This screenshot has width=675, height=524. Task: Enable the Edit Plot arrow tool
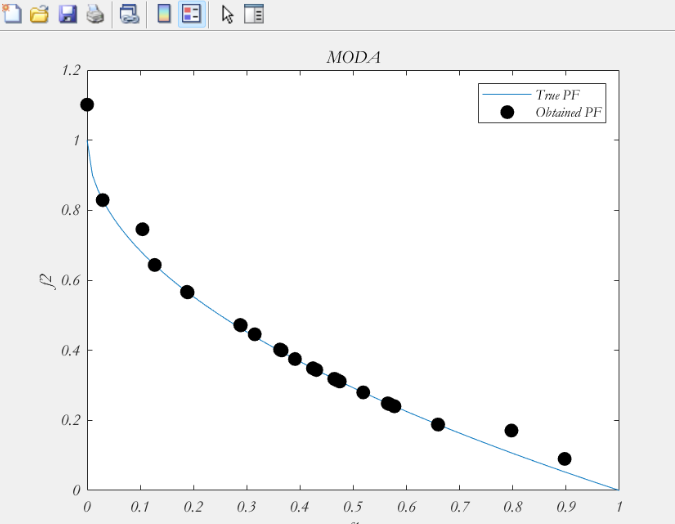pyautogui.click(x=228, y=14)
